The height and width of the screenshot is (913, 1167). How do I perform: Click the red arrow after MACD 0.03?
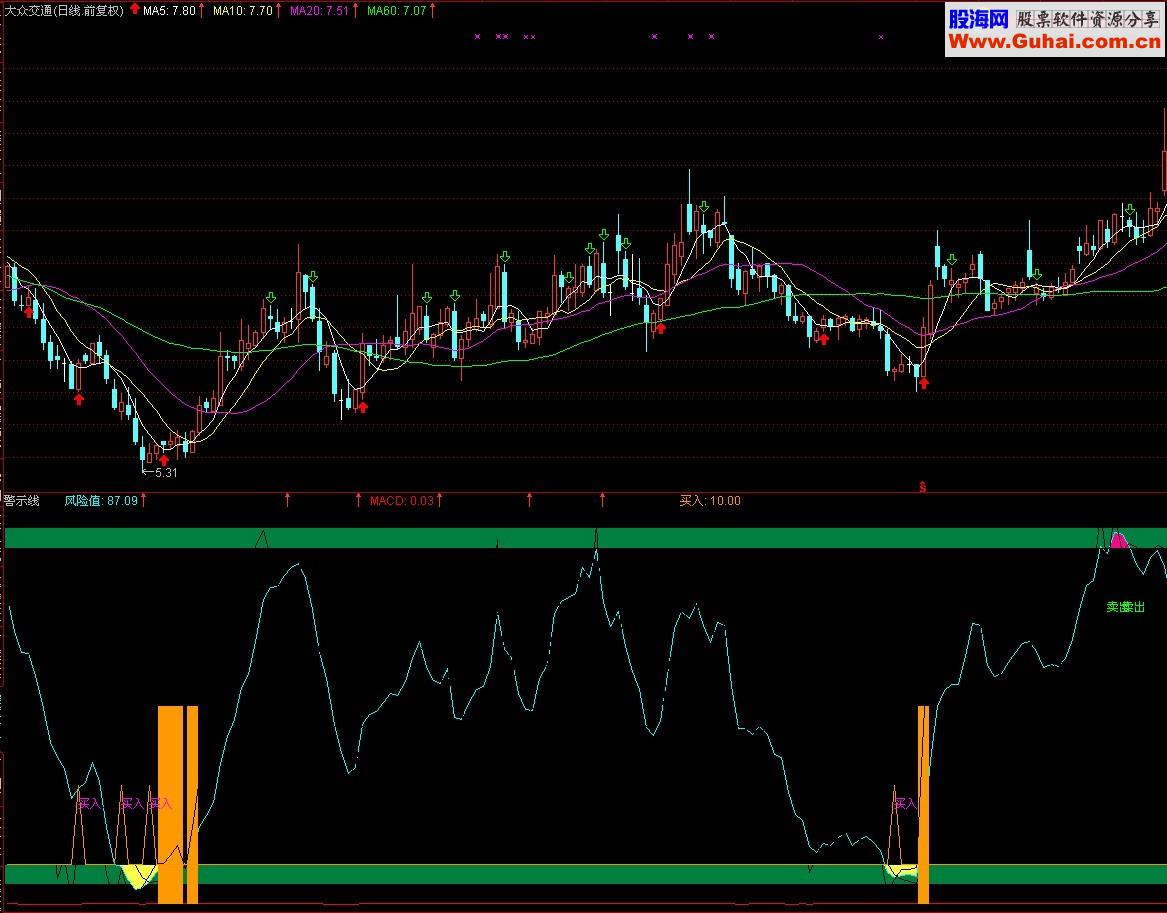pos(439,500)
